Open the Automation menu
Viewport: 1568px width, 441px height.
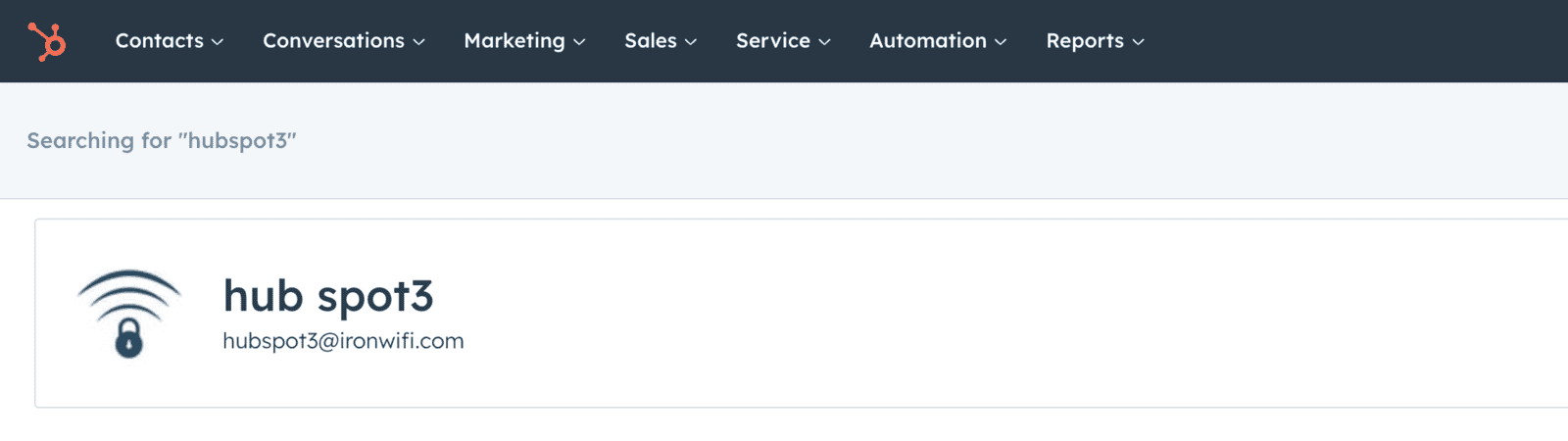(938, 41)
